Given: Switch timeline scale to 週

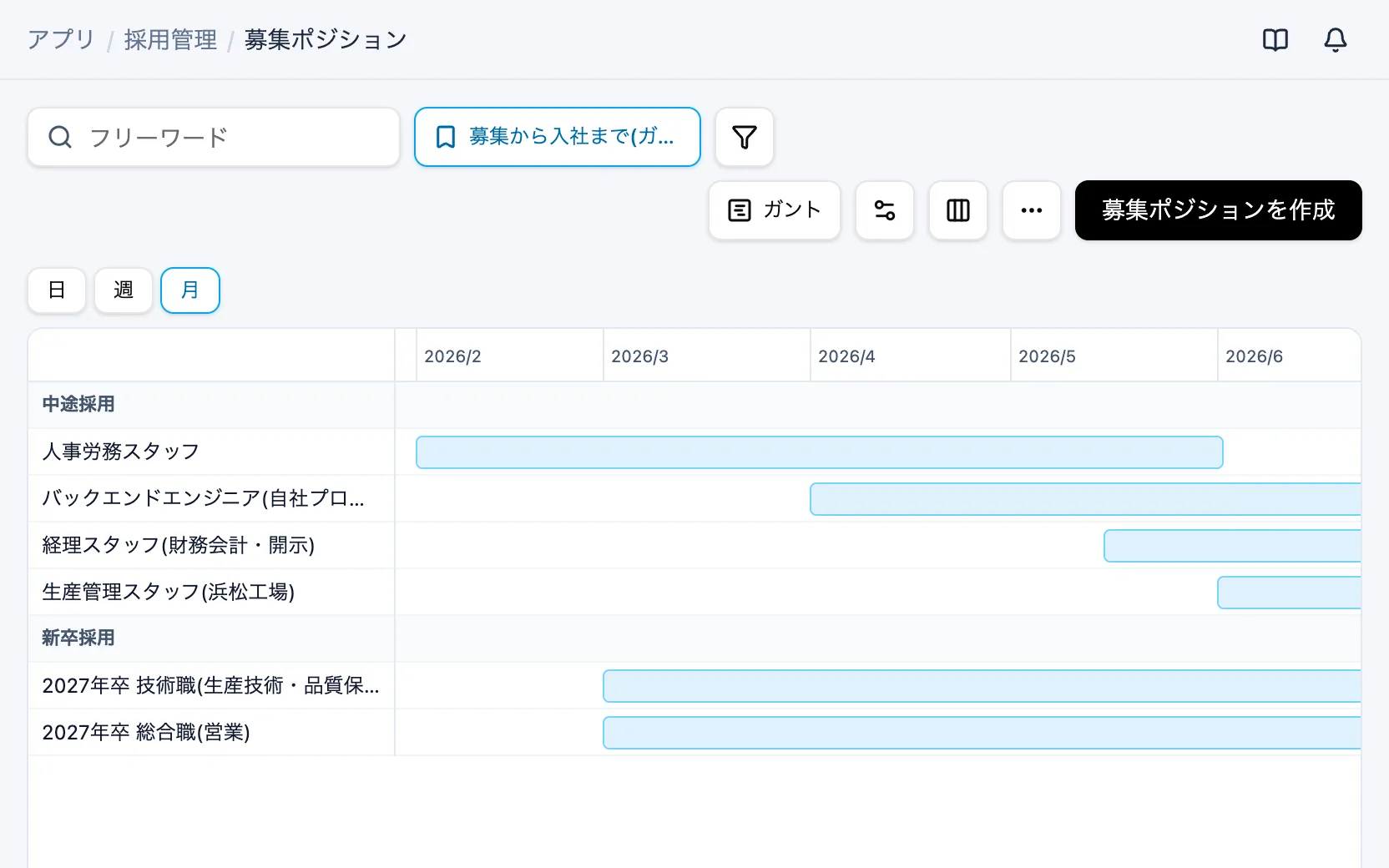Looking at the screenshot, I should pos(124,290).
